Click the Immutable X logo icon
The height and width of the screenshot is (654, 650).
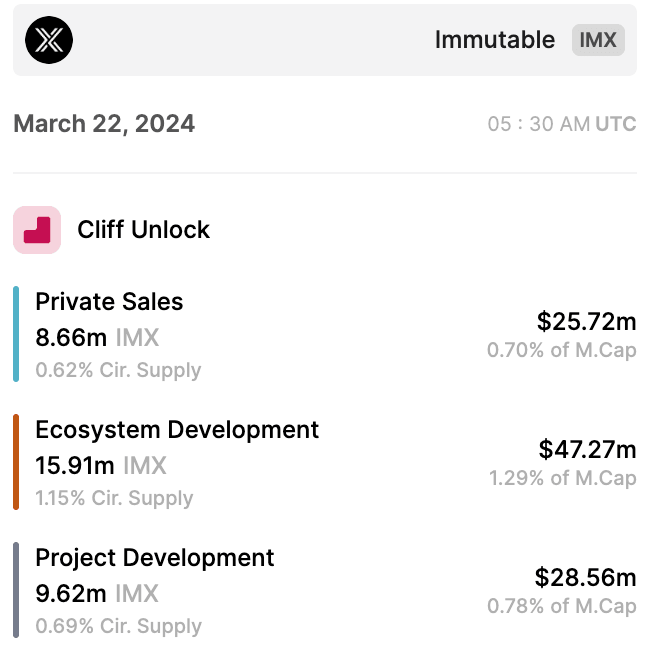(48, 40)
